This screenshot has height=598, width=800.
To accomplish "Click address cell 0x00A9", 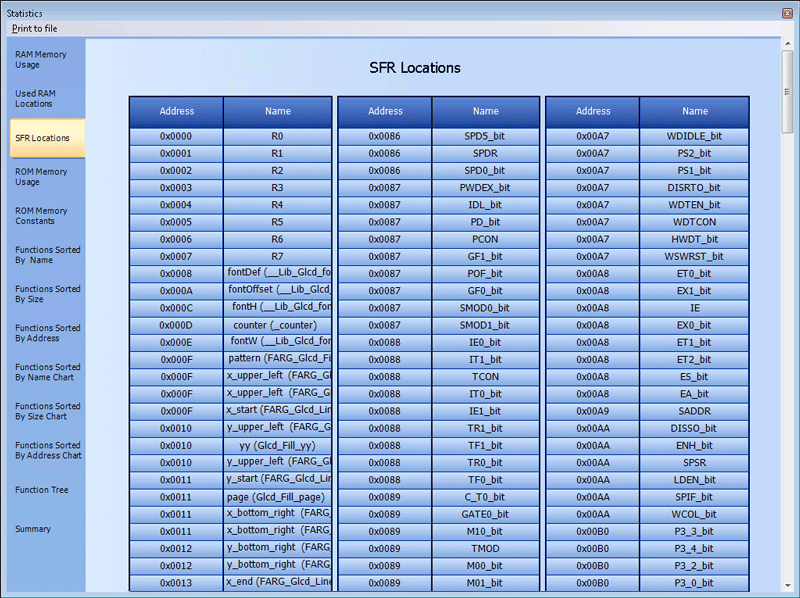I will pyautogui.click(x=593, y=411).
